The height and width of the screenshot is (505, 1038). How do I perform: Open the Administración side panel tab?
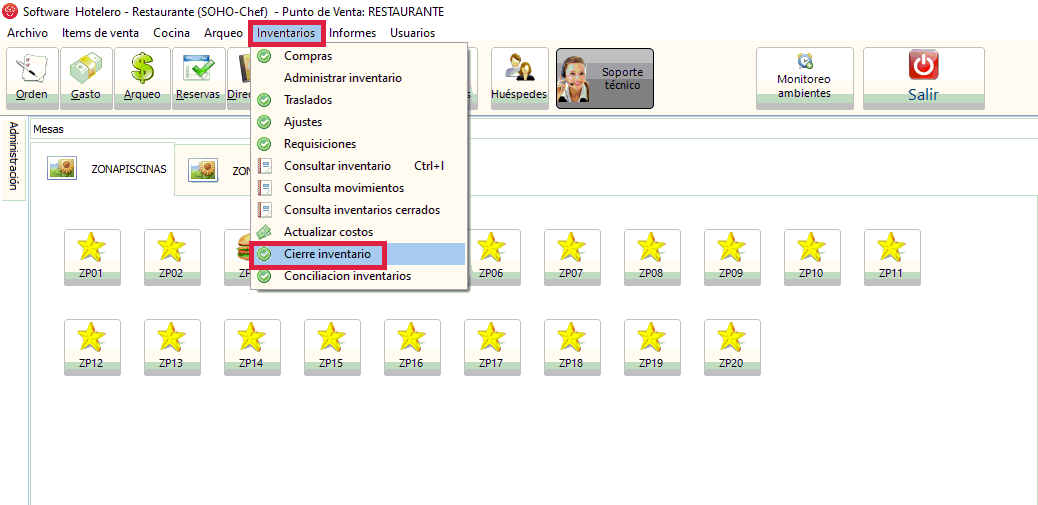(13, 155)
